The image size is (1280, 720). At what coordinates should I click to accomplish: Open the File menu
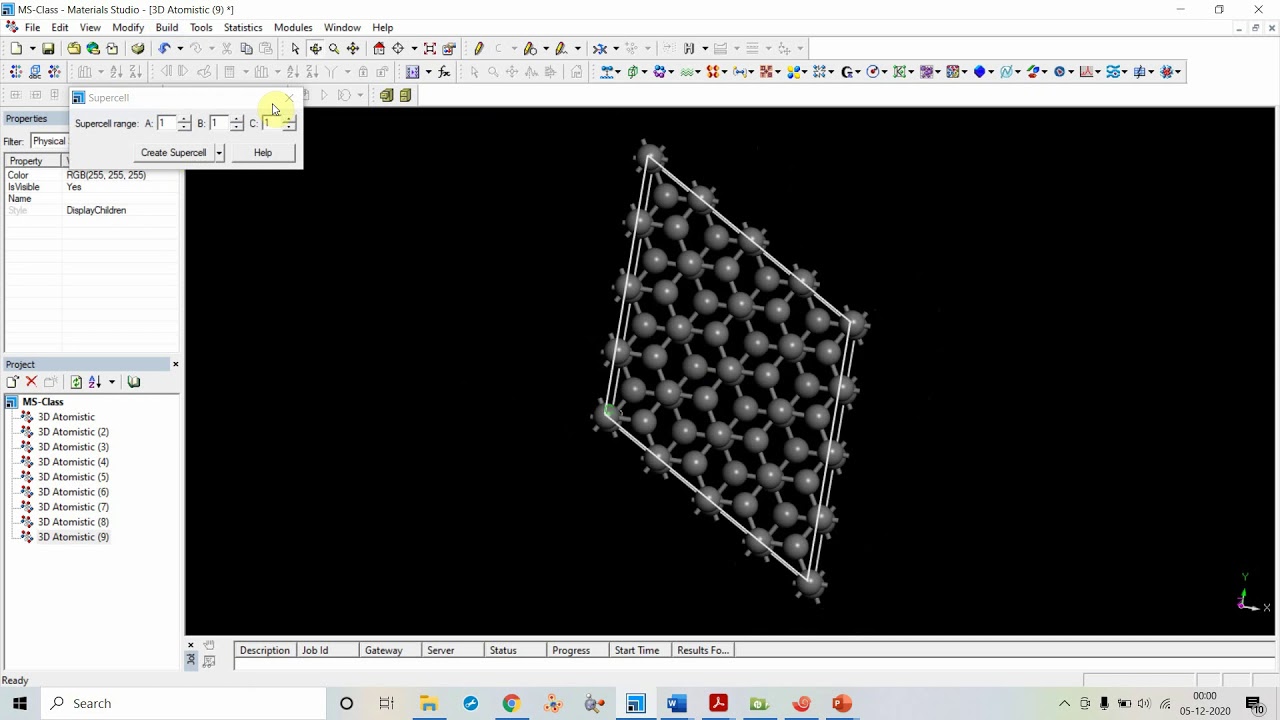pos(32,27)
